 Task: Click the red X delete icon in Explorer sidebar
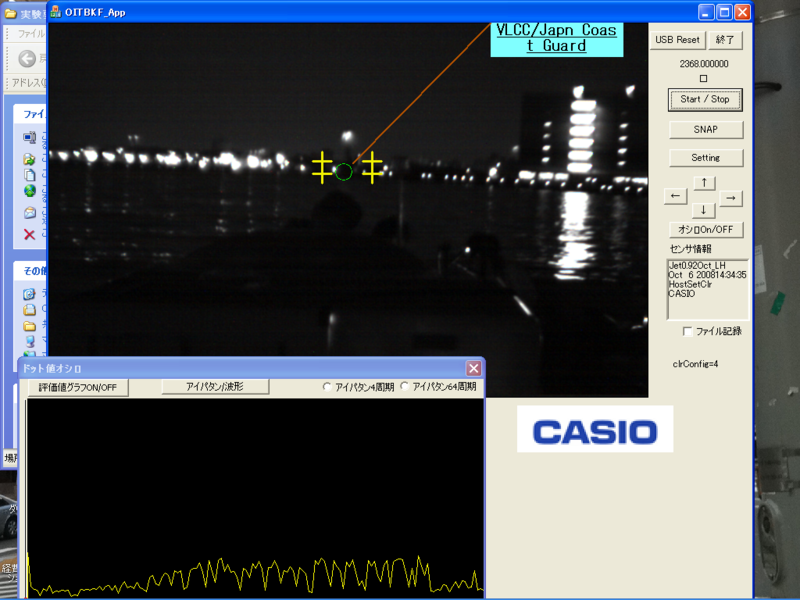pyautogui.click(x=30, y=235)
